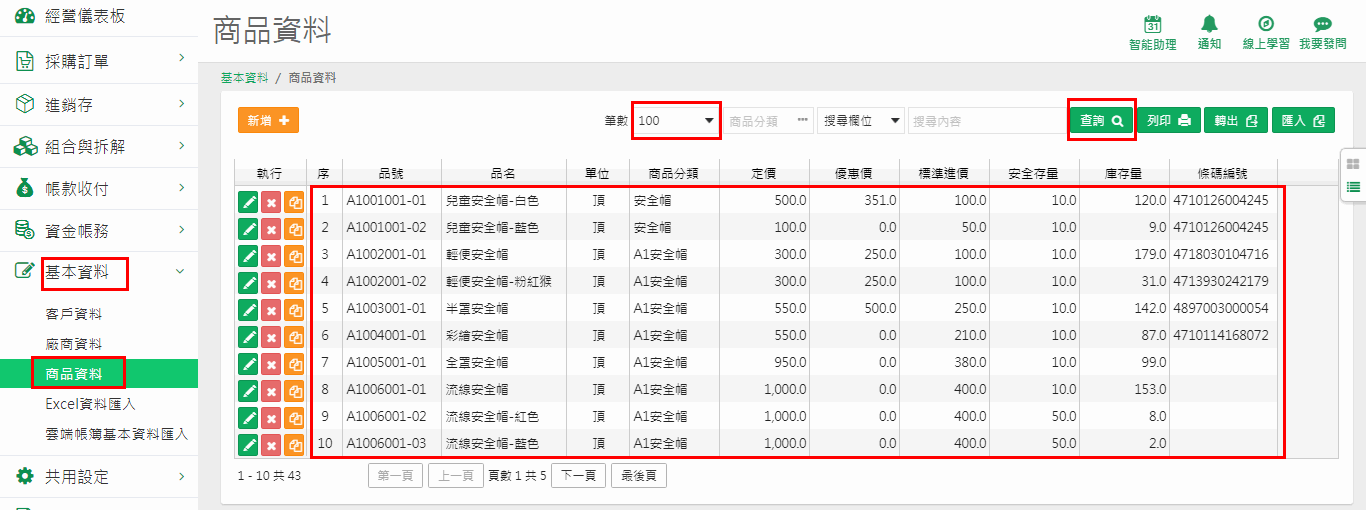Select cell 輕便安全帽-粉紅猴
The width and height of the screenshot is (1366, 510).
pos(504,281)
